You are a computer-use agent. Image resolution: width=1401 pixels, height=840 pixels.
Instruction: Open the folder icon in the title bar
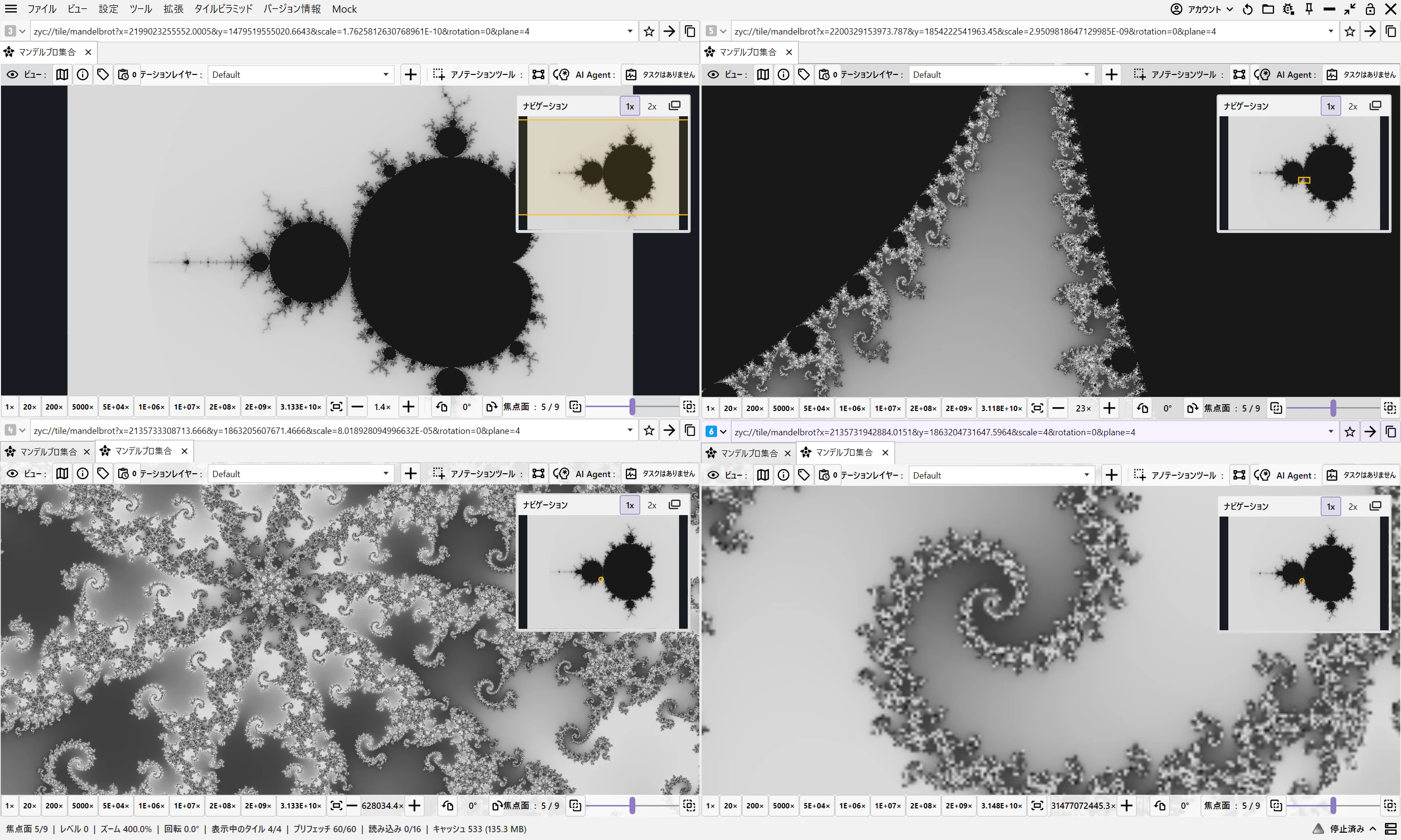(x=1268, y=9)
